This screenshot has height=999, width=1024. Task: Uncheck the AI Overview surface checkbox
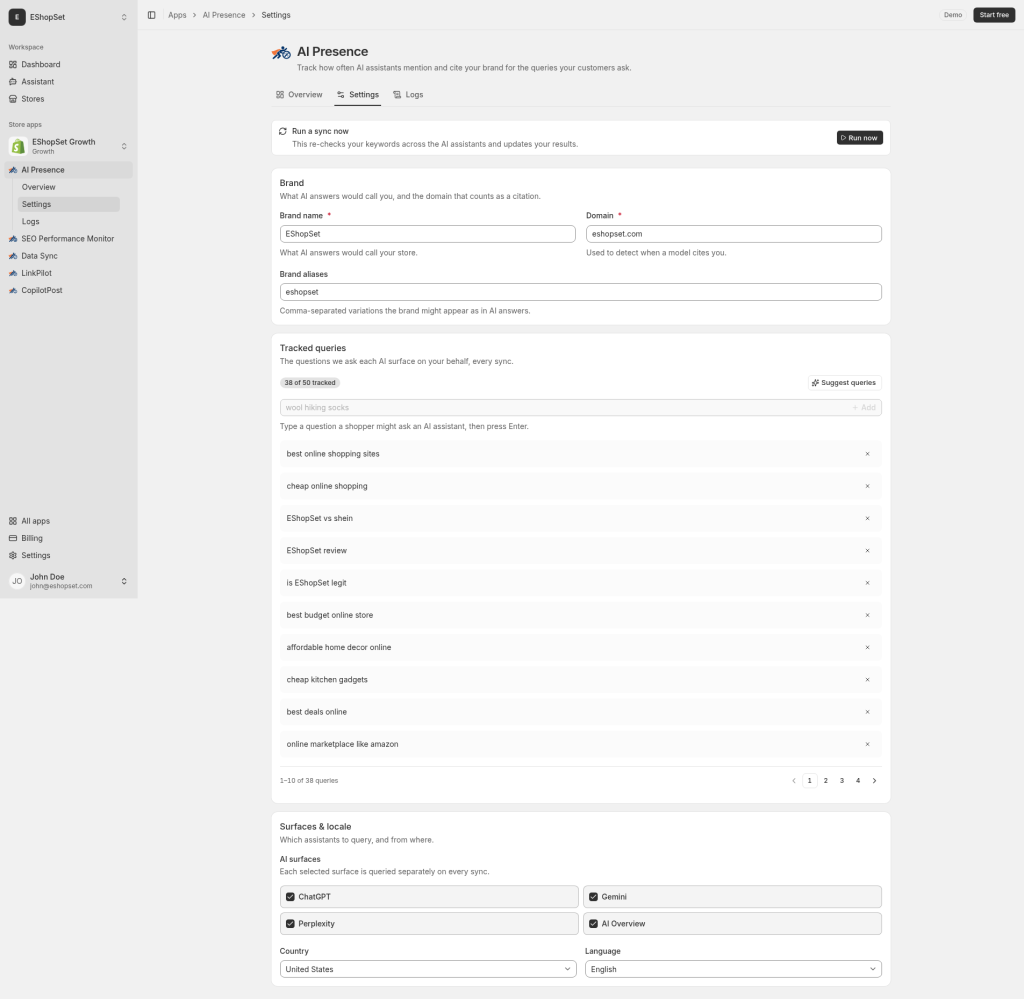(x=594, y=924)
